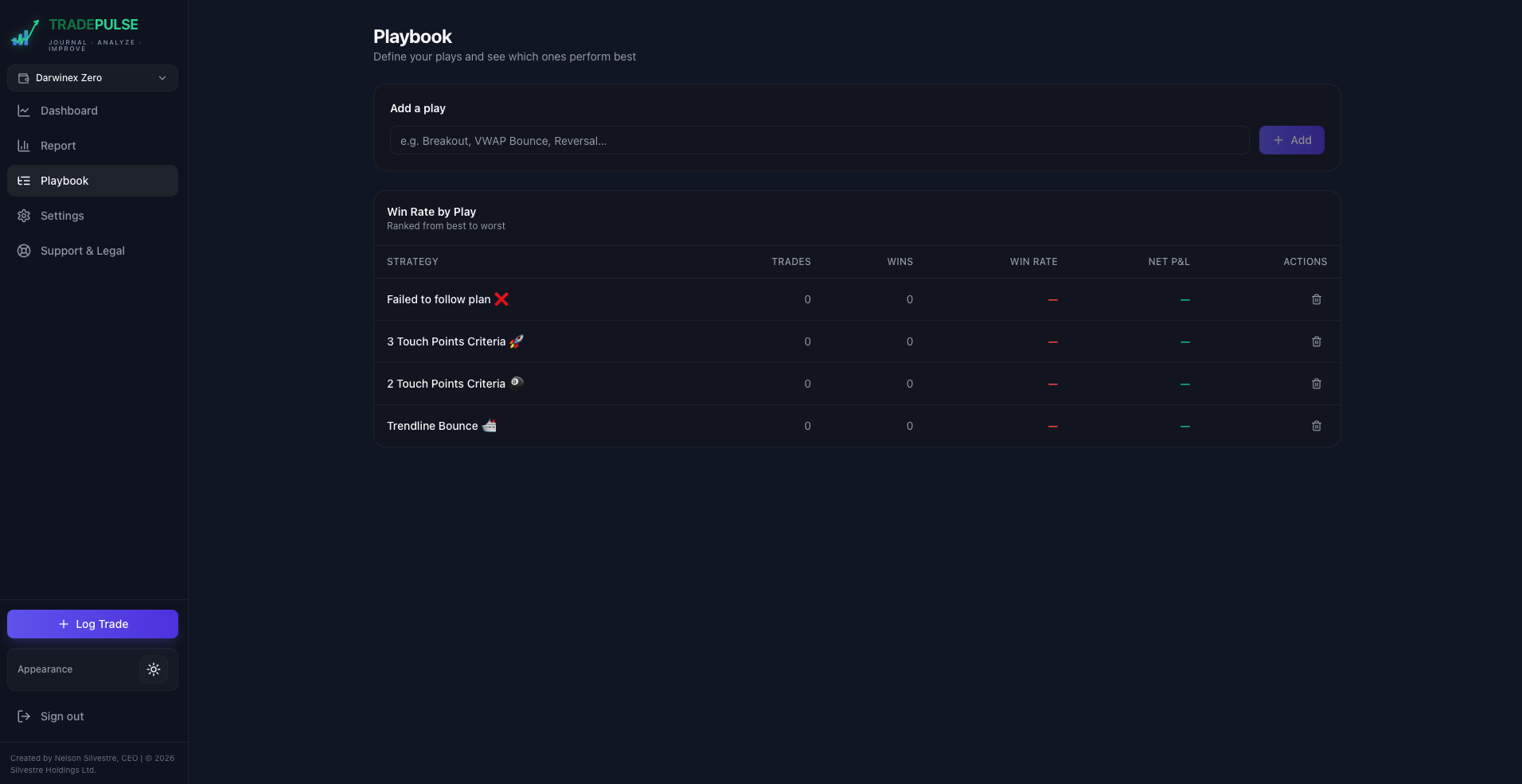The image size is (1522, 784).
Task: Delete the Failed to follow plan play
Action: [1316, 299]
